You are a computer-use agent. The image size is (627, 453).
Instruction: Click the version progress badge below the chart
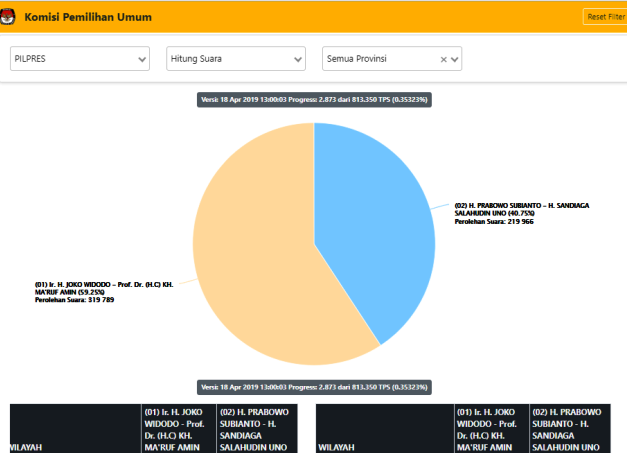(x=314, y=386)
